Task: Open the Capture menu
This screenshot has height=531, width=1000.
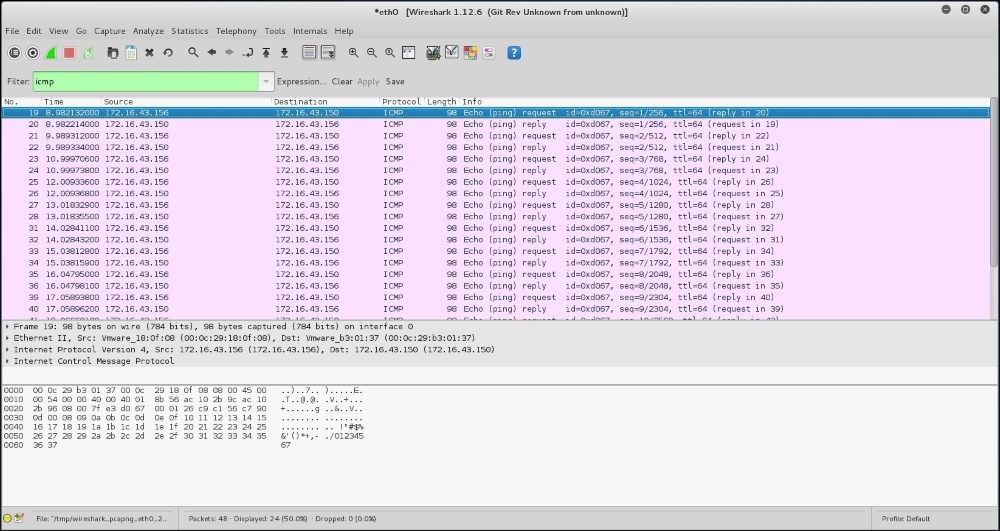Action: [x=110, y=31]
